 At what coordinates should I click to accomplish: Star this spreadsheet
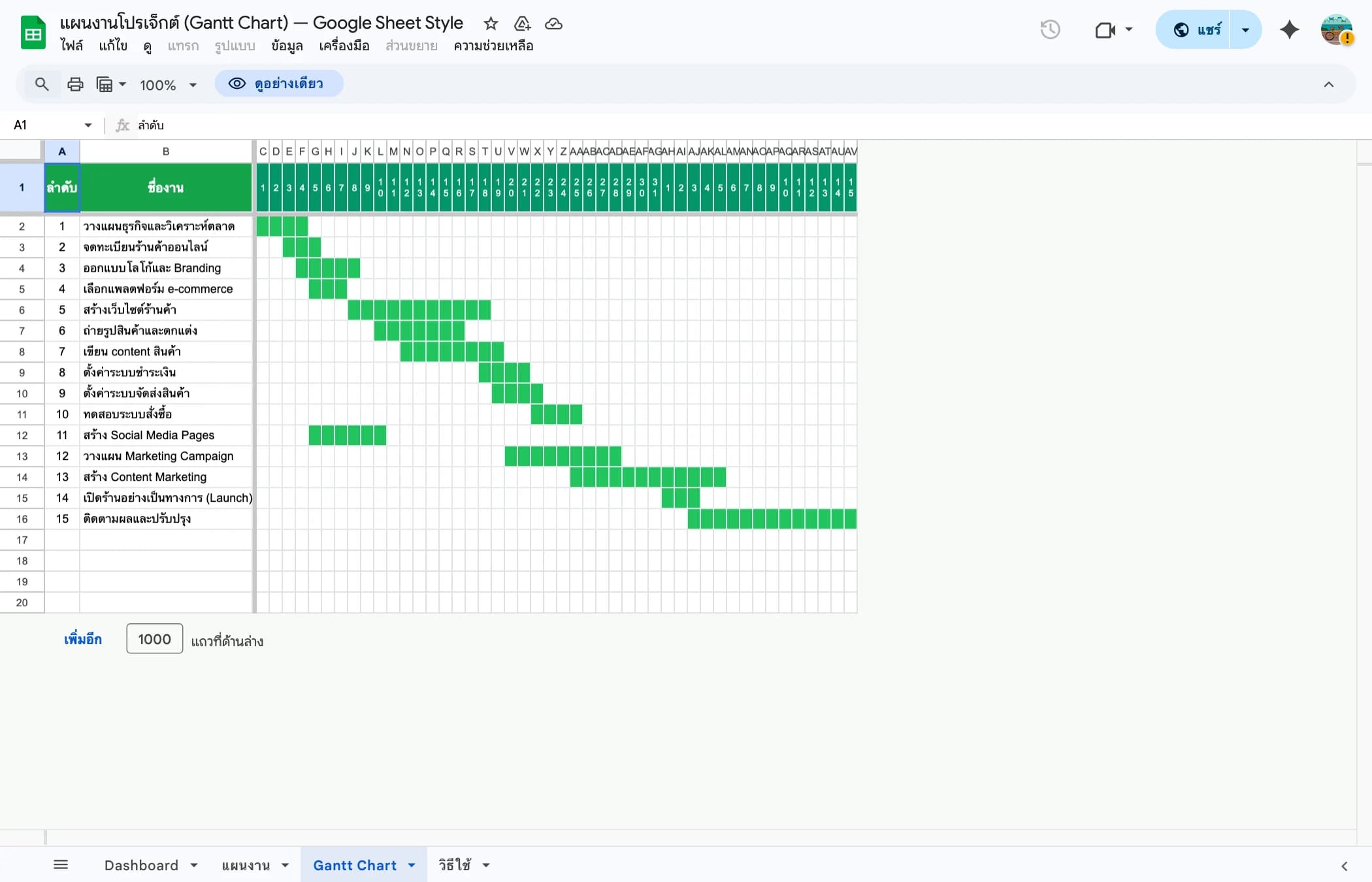click(490, 24)
